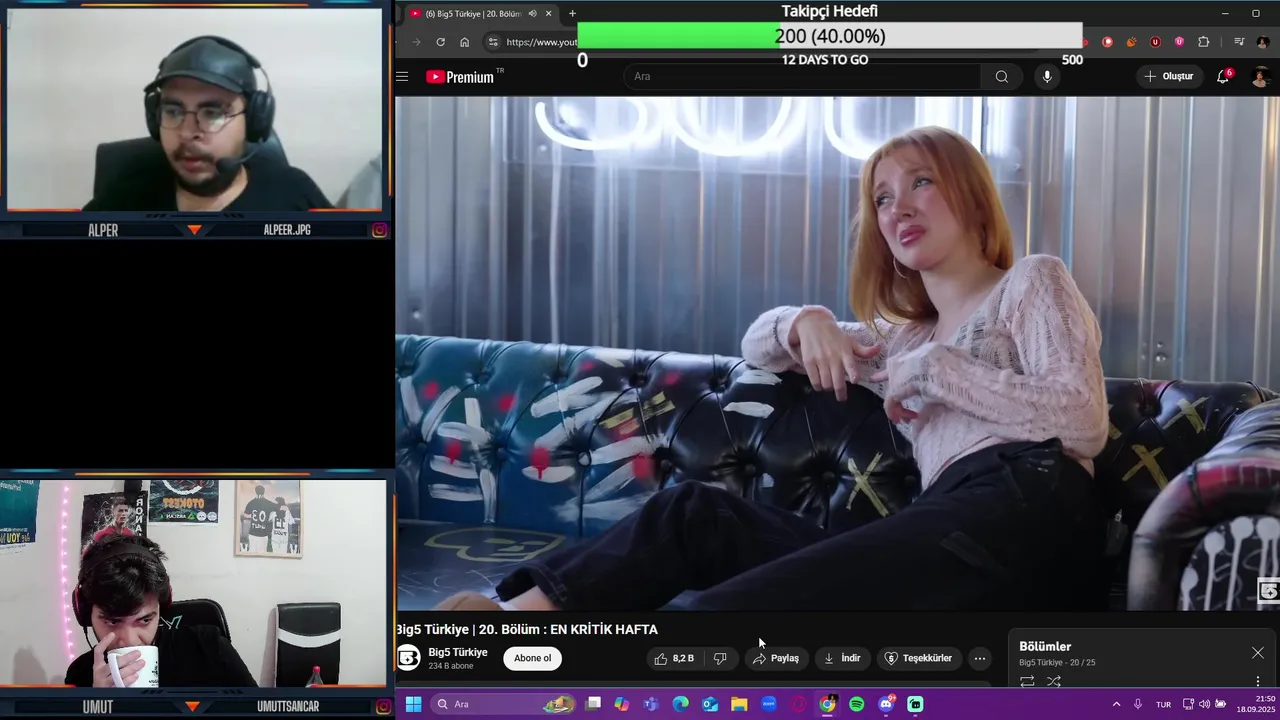The height and width of the screenshot is (720, 1280).
Task: Open YouTube notifications bell
Action: coord(1223,76)
